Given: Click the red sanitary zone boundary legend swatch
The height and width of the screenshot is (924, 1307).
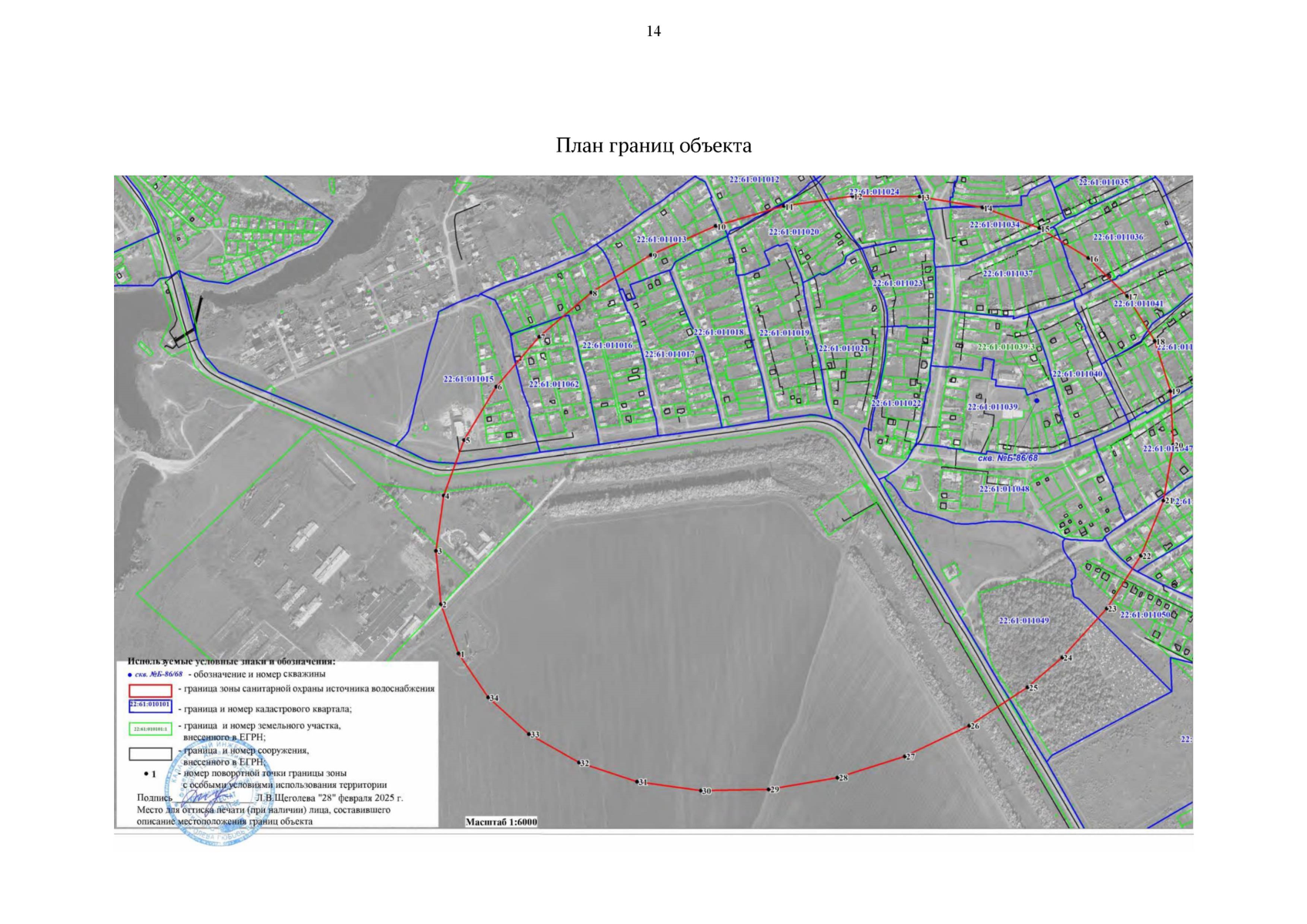Looking at the screenshot, I should point(149,690).
